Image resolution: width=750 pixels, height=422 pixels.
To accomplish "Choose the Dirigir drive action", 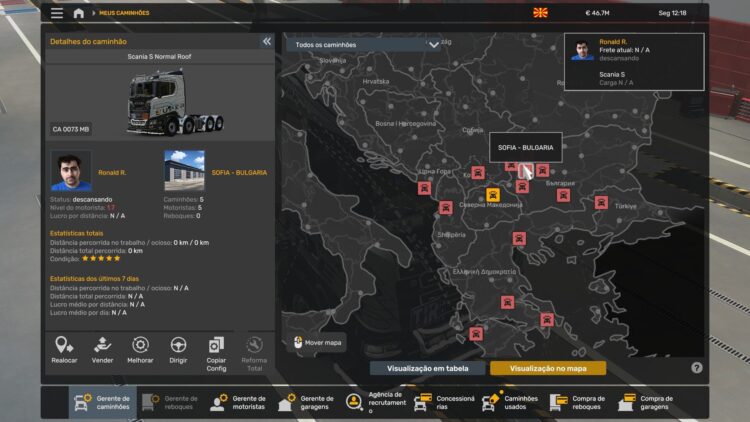I will click(x=178, y=350).
